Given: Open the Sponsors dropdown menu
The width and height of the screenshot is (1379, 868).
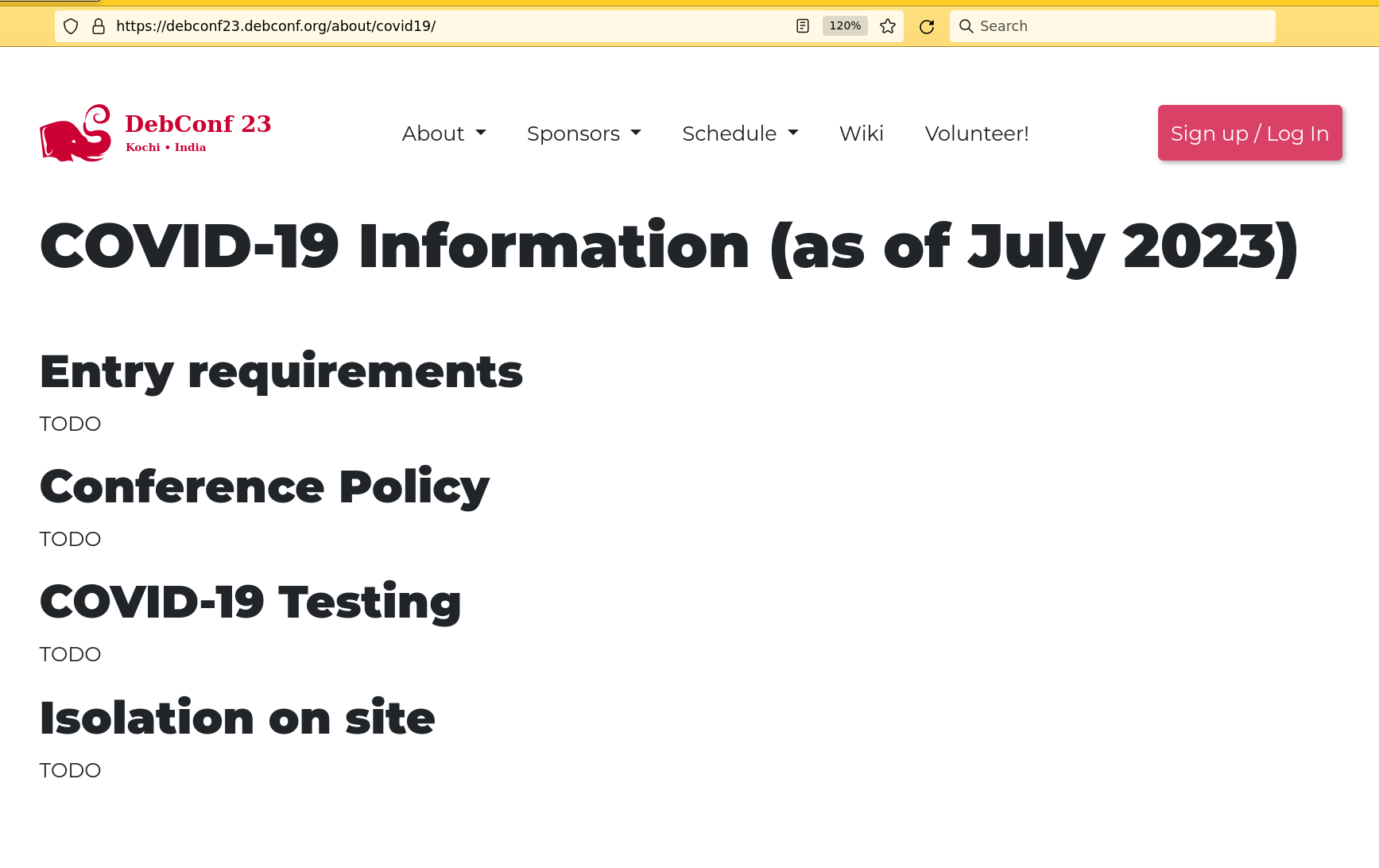Looking at the screenshot, I should click(583, 134).
